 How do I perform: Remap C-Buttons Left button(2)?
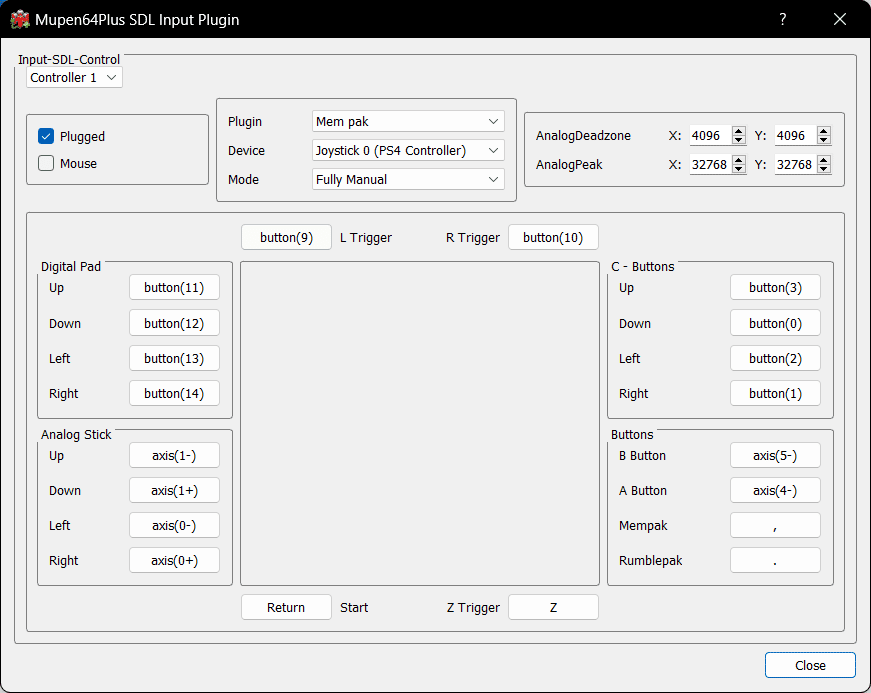775,358
